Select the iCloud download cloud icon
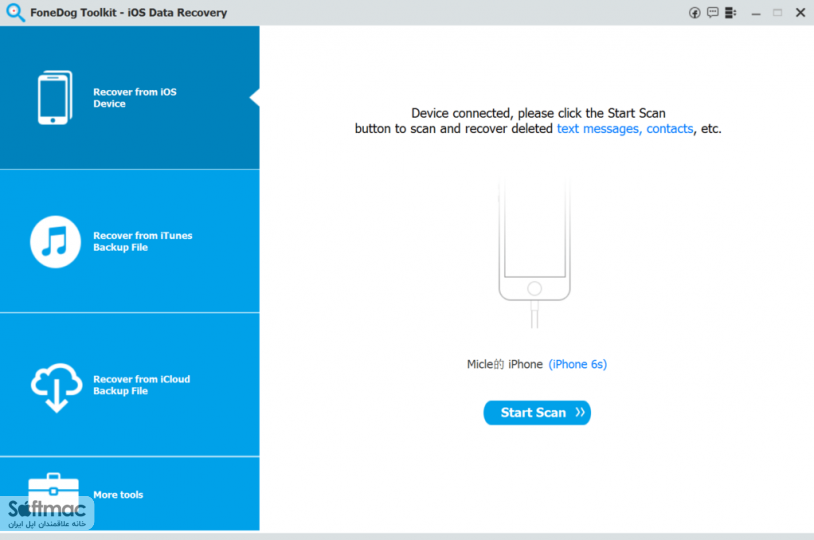The height and width of the screenshot is (540, 814). (x=56, y=386)
